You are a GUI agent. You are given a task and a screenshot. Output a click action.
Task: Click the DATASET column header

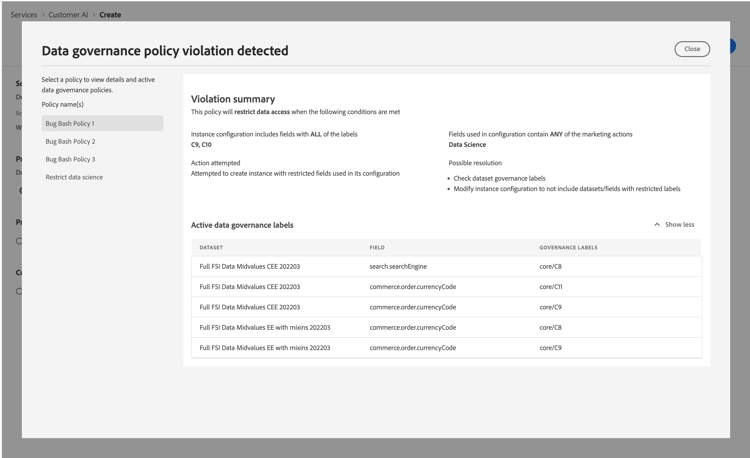click(211, 248)
